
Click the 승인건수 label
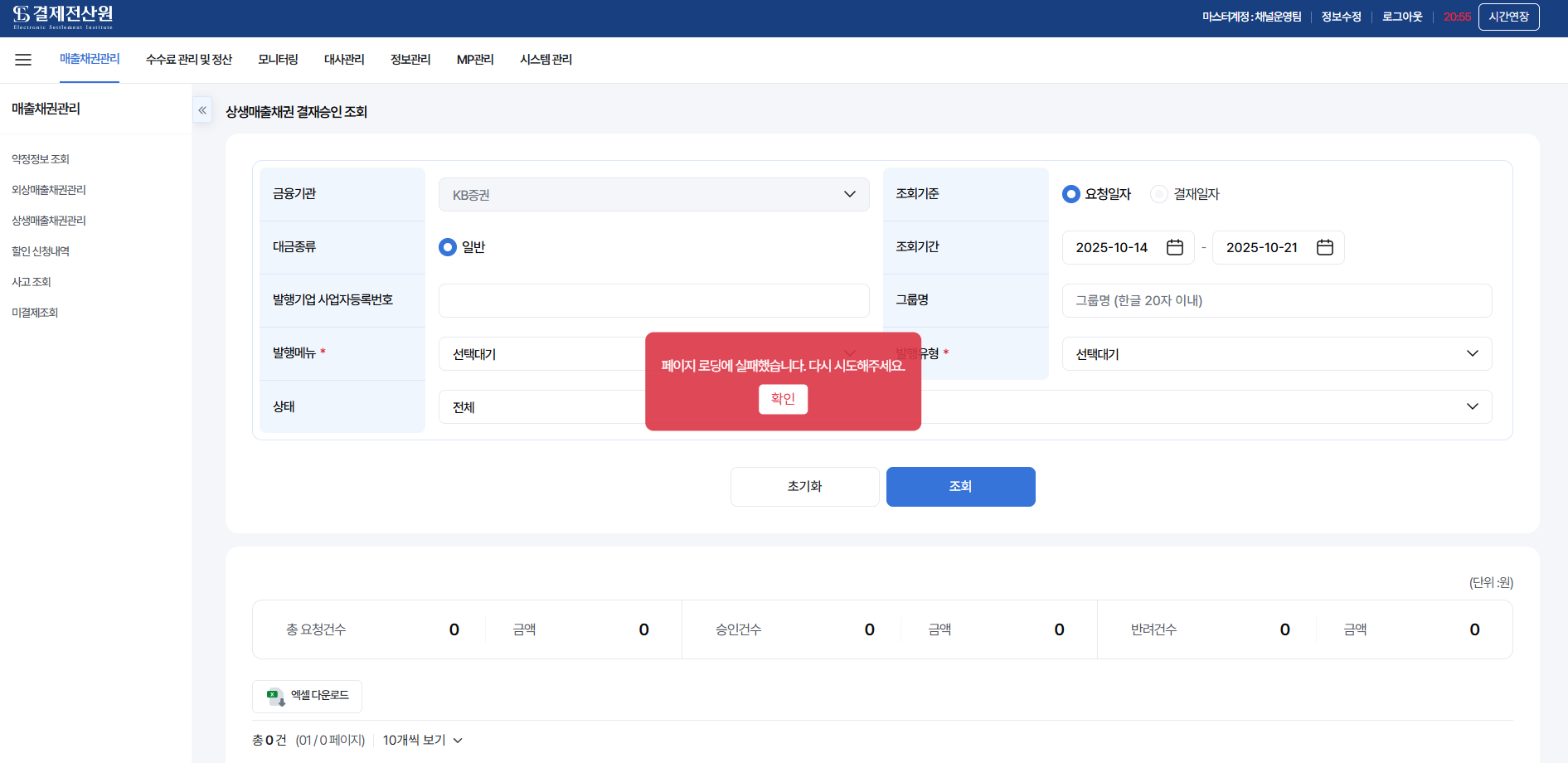tap(739, 629)
